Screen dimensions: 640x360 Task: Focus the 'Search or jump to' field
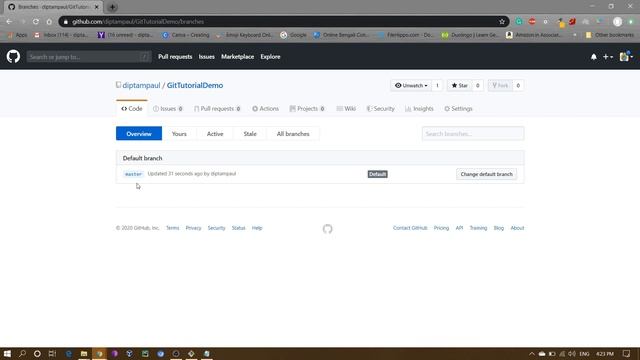pyautogui.click(x=89, y=57)
